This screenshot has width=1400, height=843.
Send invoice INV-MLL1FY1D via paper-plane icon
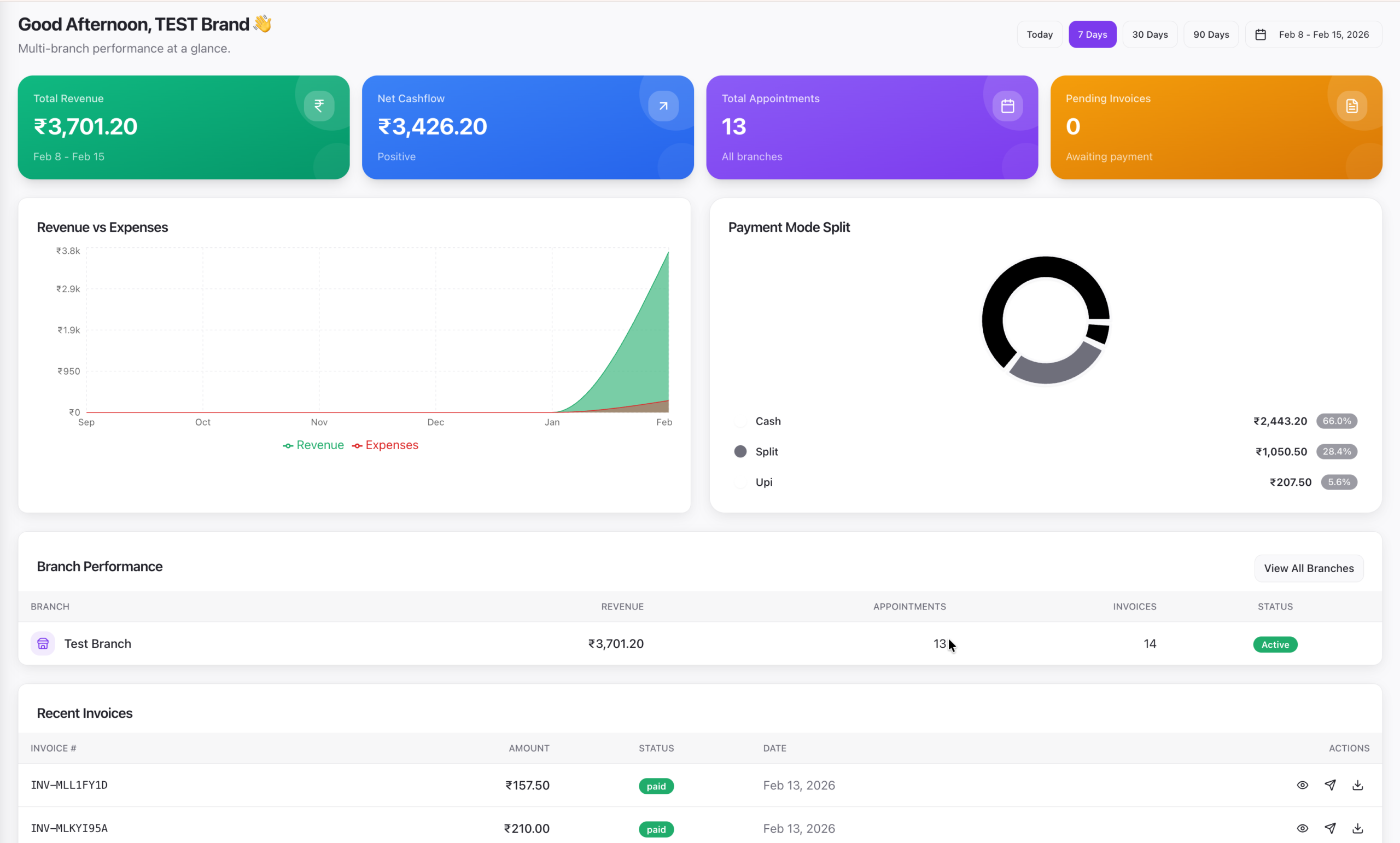[1329, 785]
